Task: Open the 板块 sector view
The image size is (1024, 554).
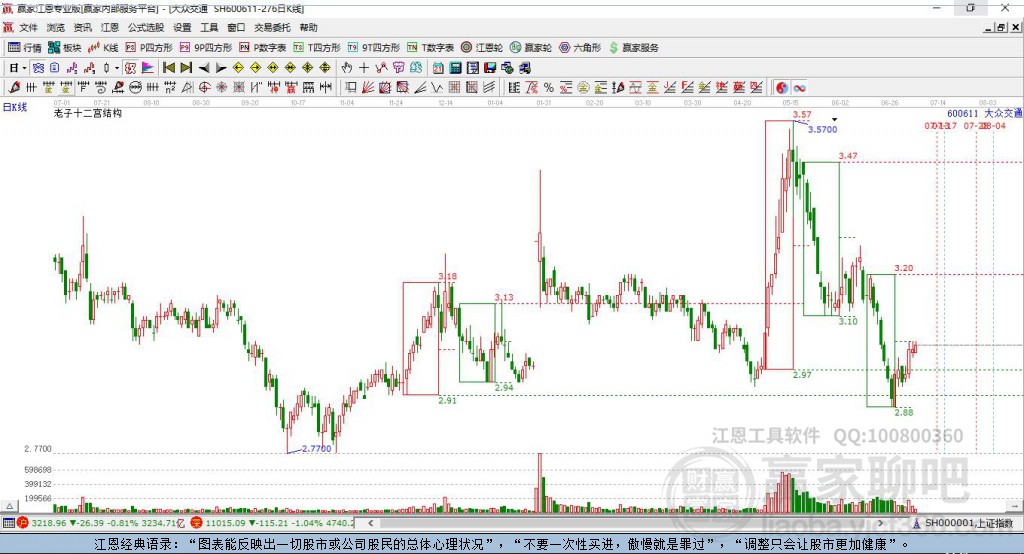Action: click(65, 48)
